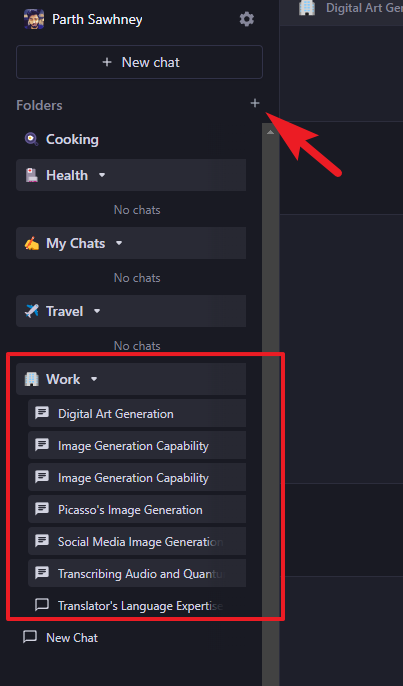Add a new folder with plus icon
This screenshot has height=686, width=403.
(x=255, y=103)
